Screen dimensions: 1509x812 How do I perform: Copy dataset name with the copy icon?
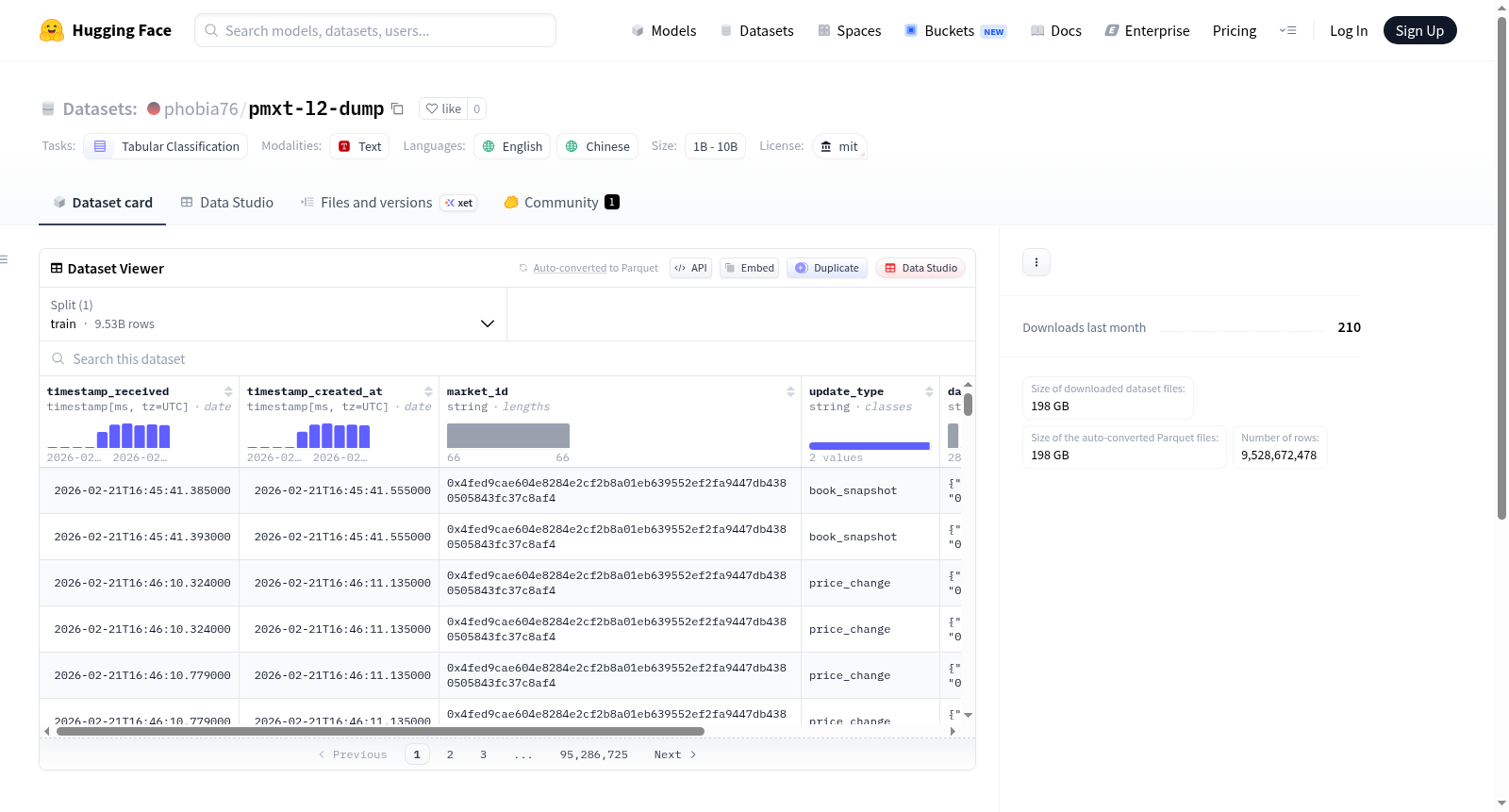(398, 108)
